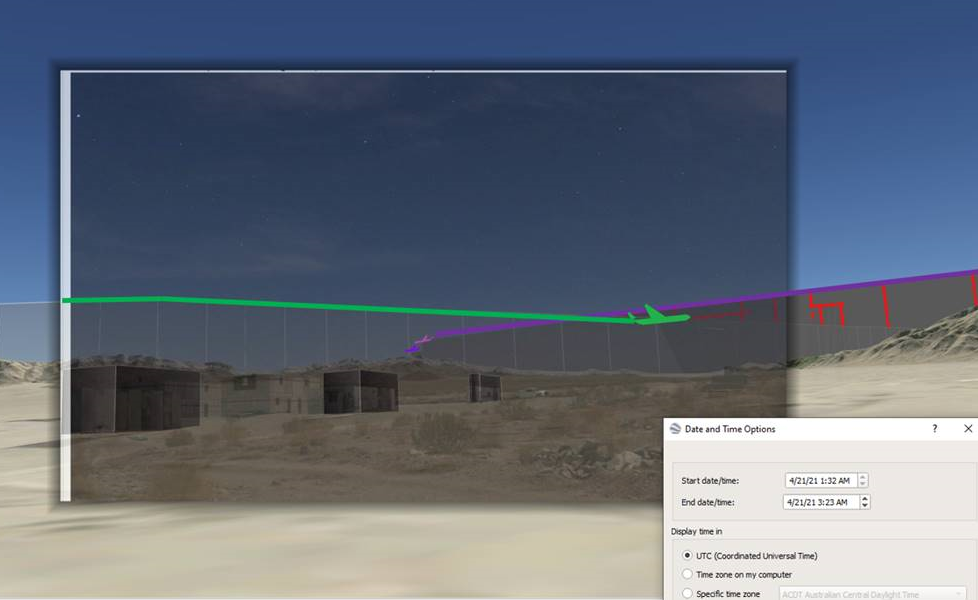Viewport: 978px width, 600px height.
Task: Click the End date/time input field
Action: tap(820, 502)
